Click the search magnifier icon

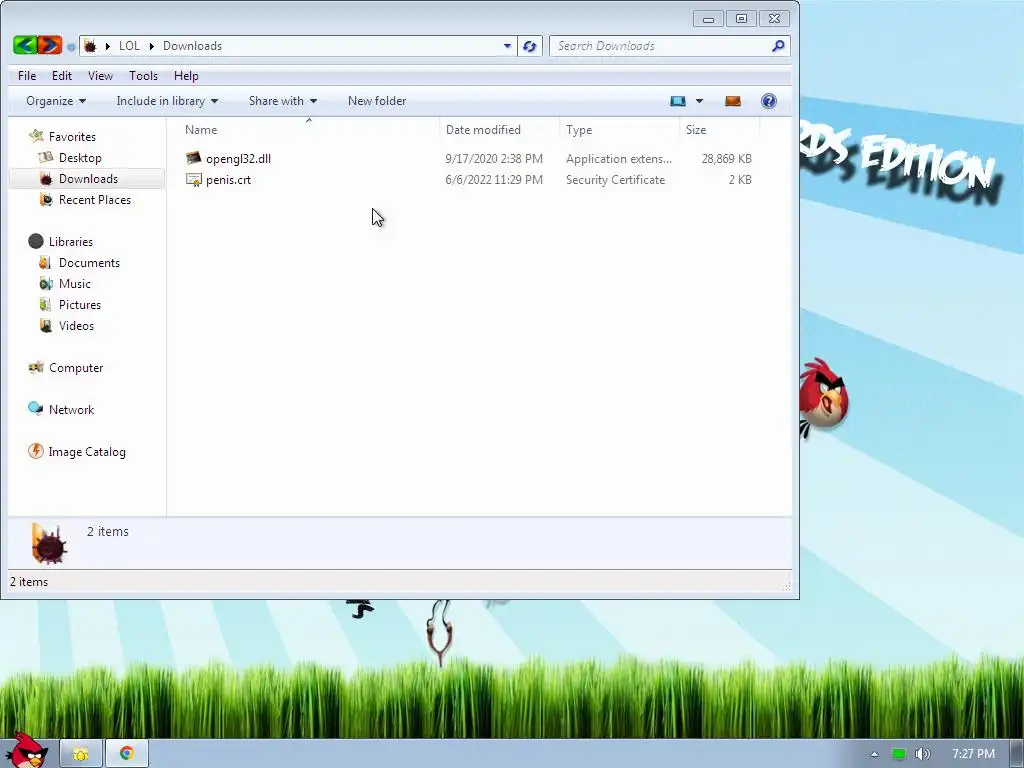coord(778,46)
